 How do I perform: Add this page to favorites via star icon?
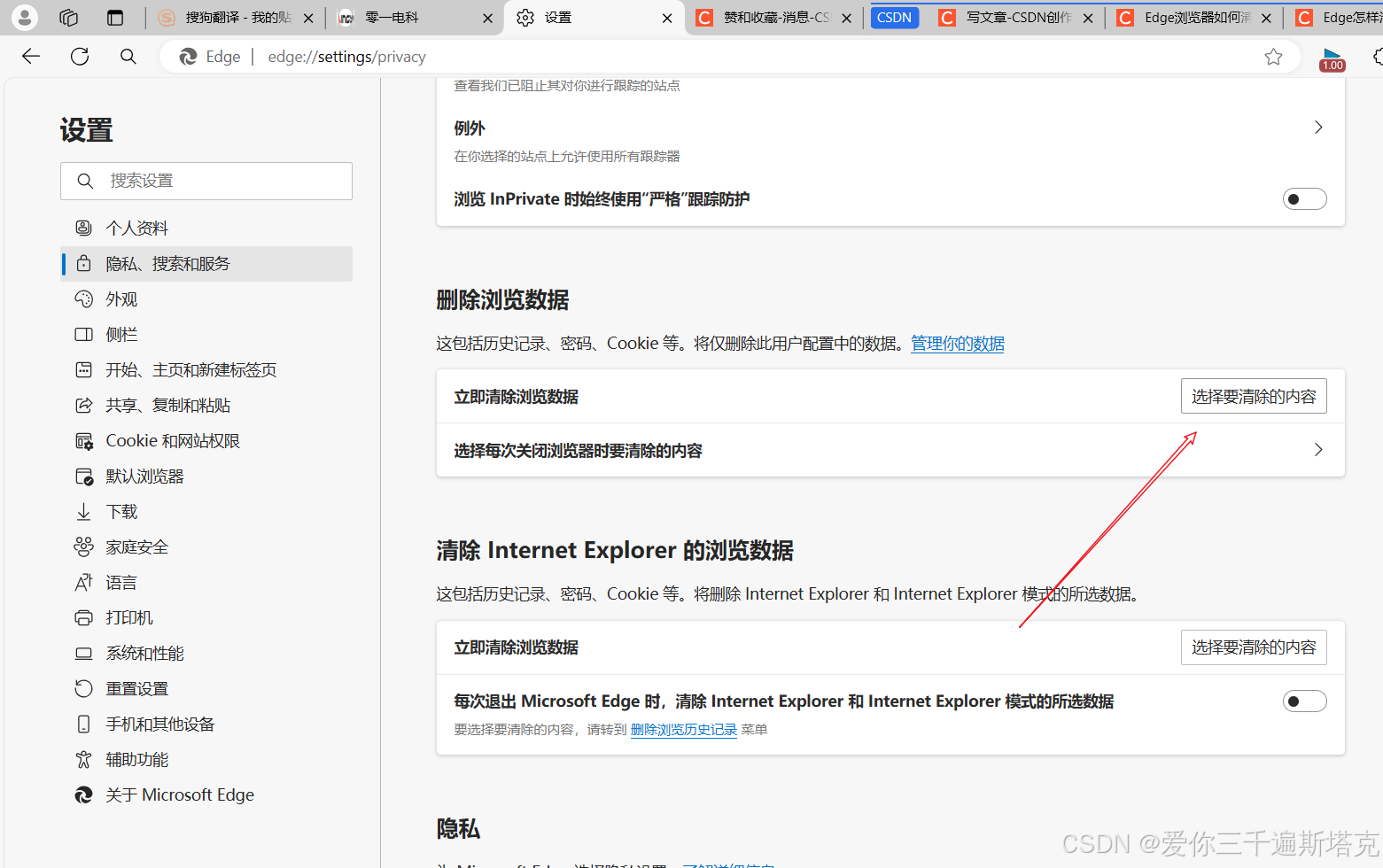click(x=1273, y=56)
